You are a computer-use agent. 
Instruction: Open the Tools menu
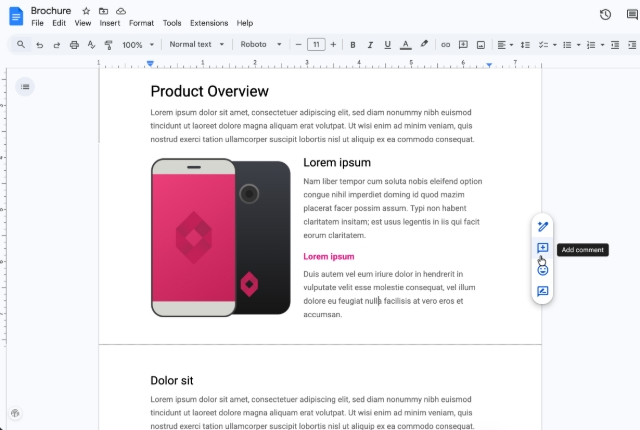click(172, 23)
